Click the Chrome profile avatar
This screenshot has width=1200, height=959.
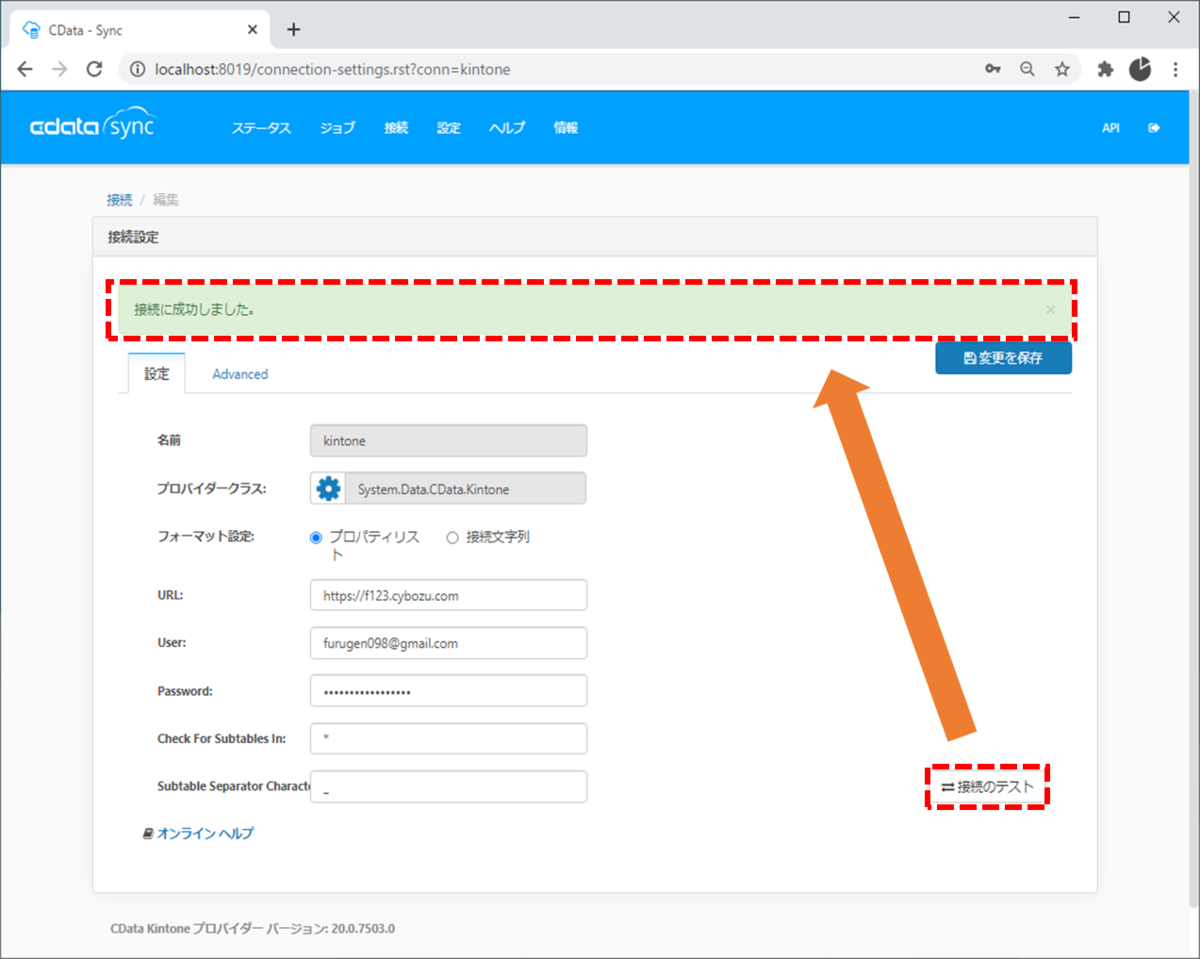1141,69
